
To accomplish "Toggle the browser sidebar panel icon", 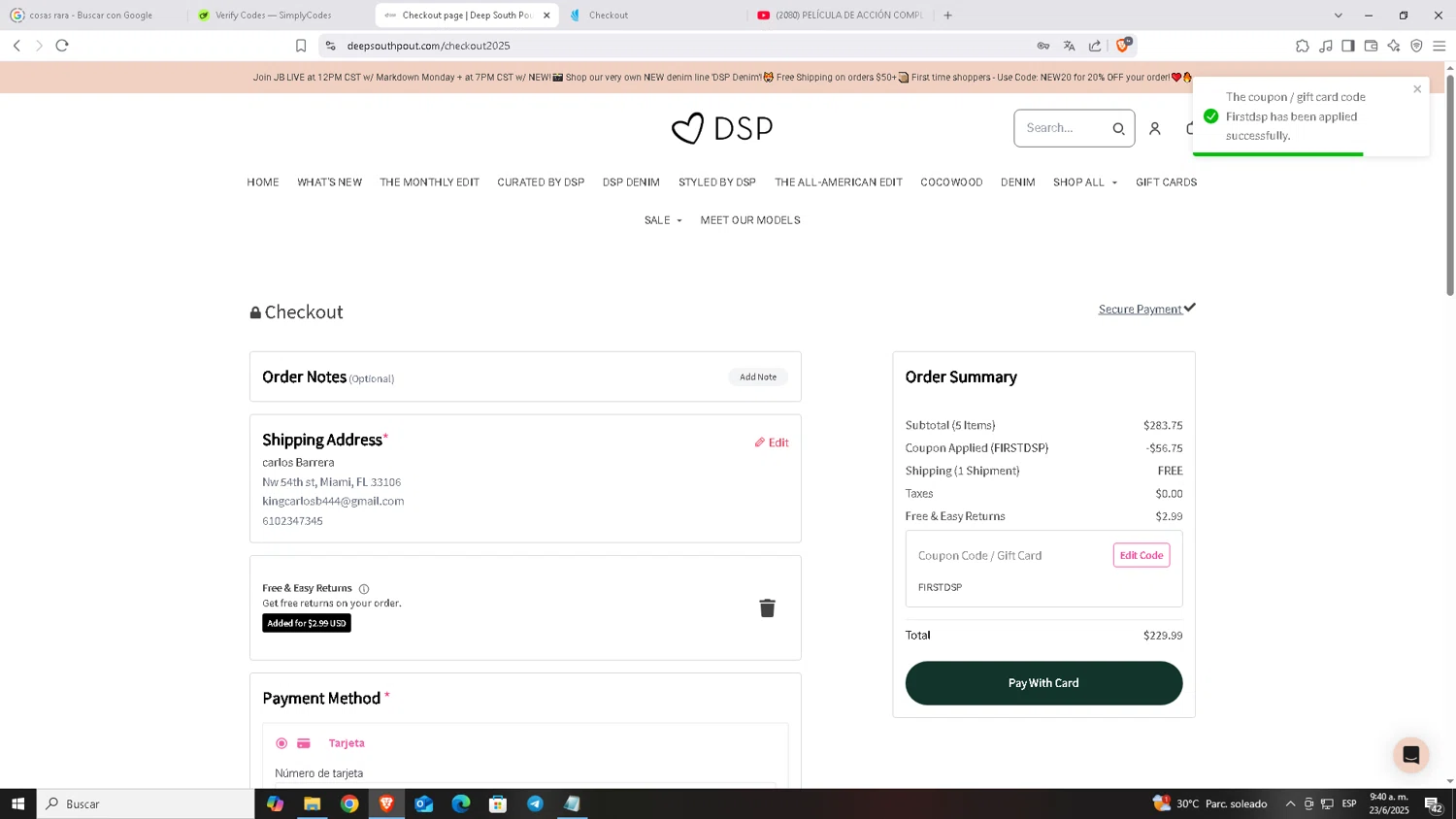I will point(1348,46).
